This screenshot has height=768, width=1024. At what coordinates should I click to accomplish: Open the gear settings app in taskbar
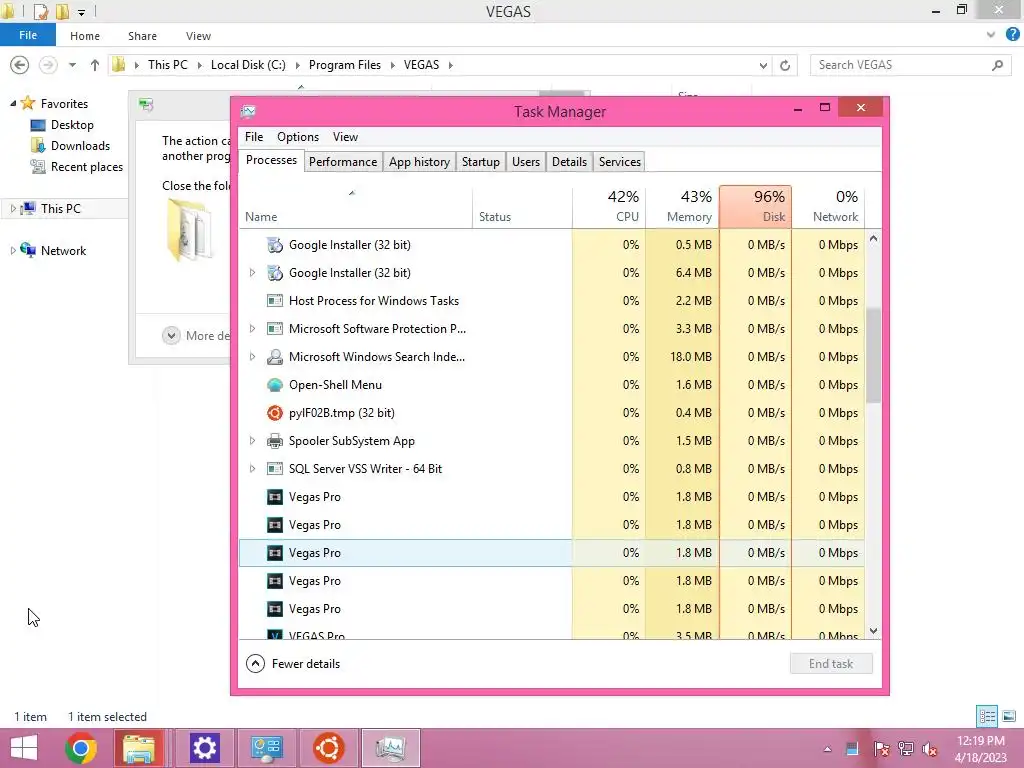pyautogui.click(x=204, y=748)
